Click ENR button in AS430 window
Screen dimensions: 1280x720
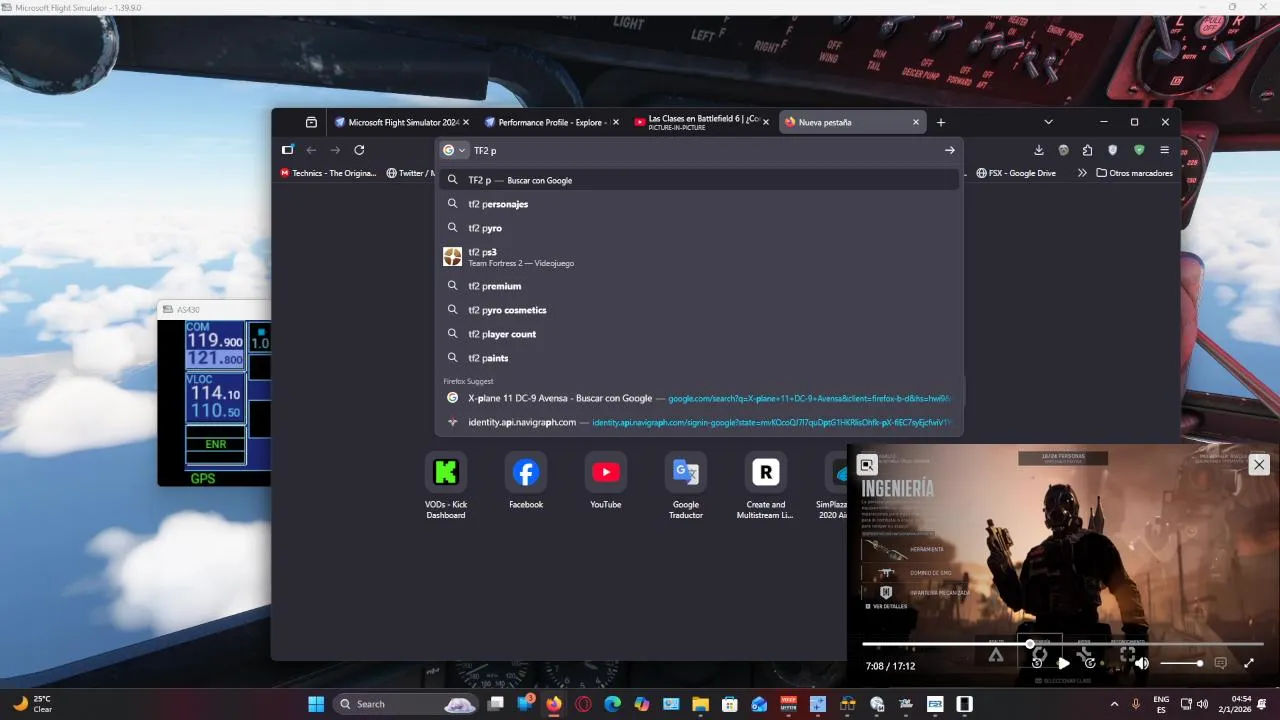(x=216, y=443)
